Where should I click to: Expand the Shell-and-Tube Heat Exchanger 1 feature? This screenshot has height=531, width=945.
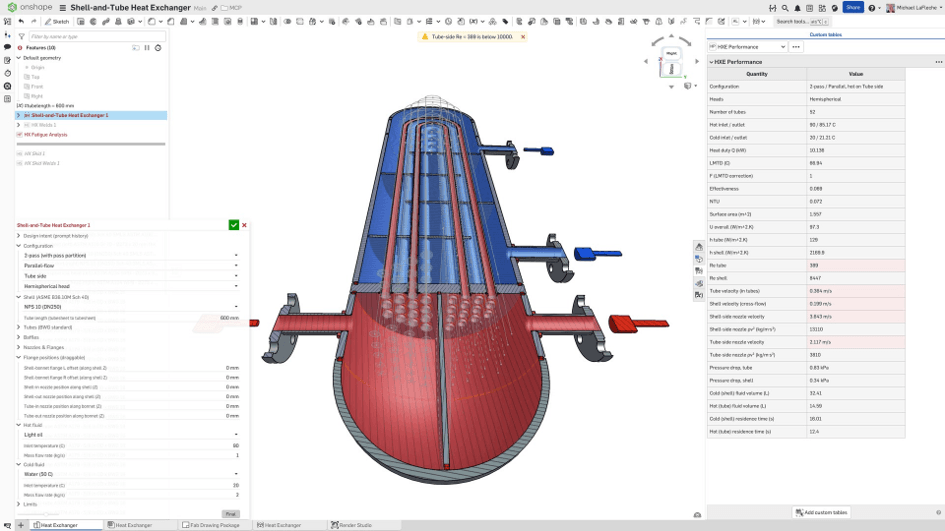pyautogui.click(x=19, y=115)
